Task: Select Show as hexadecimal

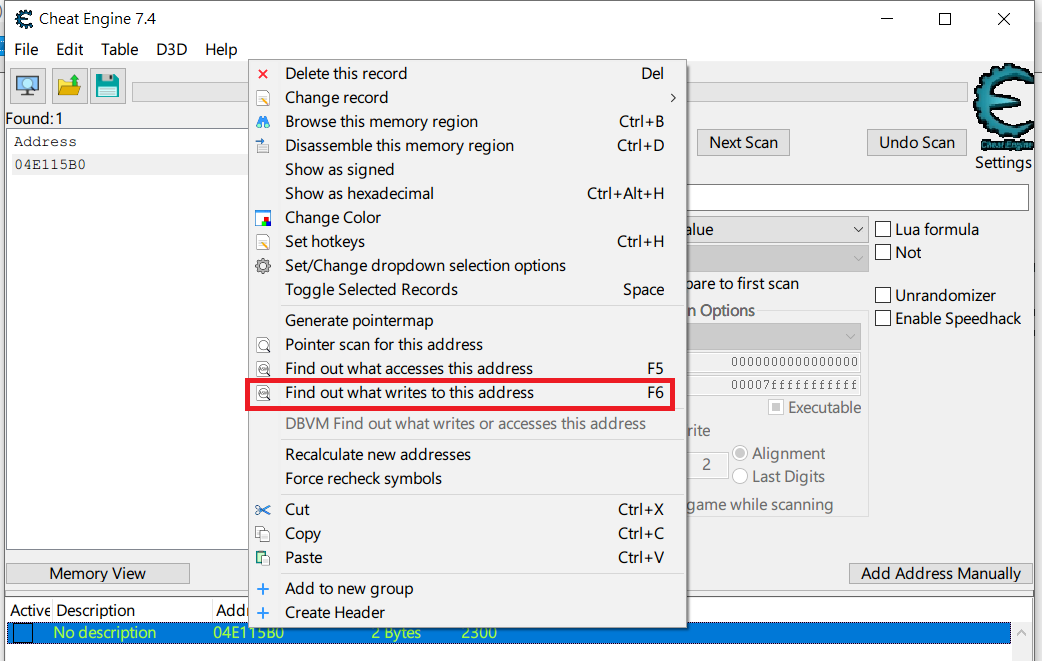Action: [x=467, y=194]
